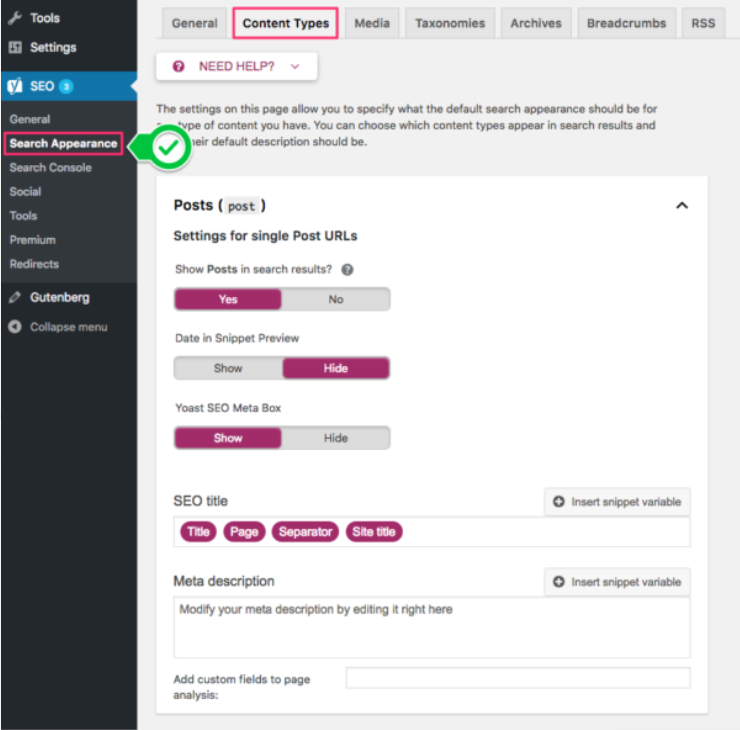Choose Show for Yoast SEO Meta Box

tap(228, 438)
